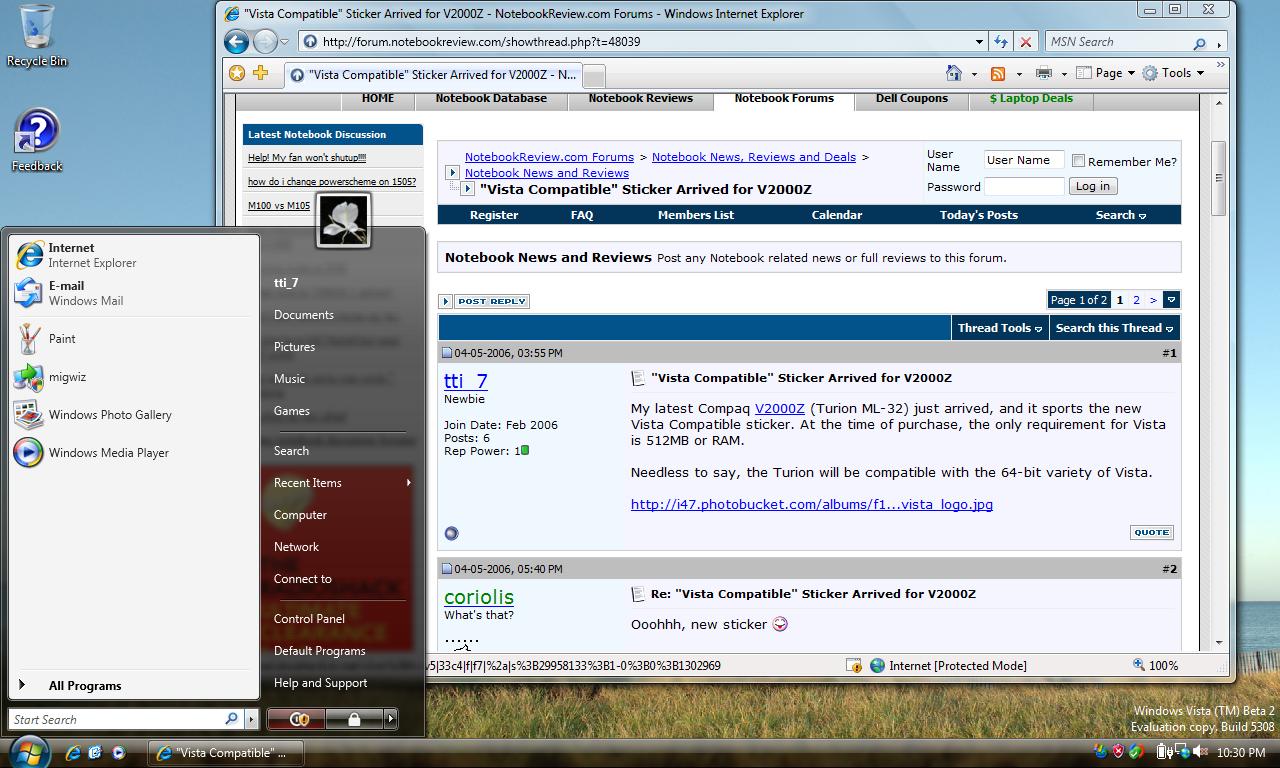Open Windows Photo Gallery from Start menu

(132, 415)
